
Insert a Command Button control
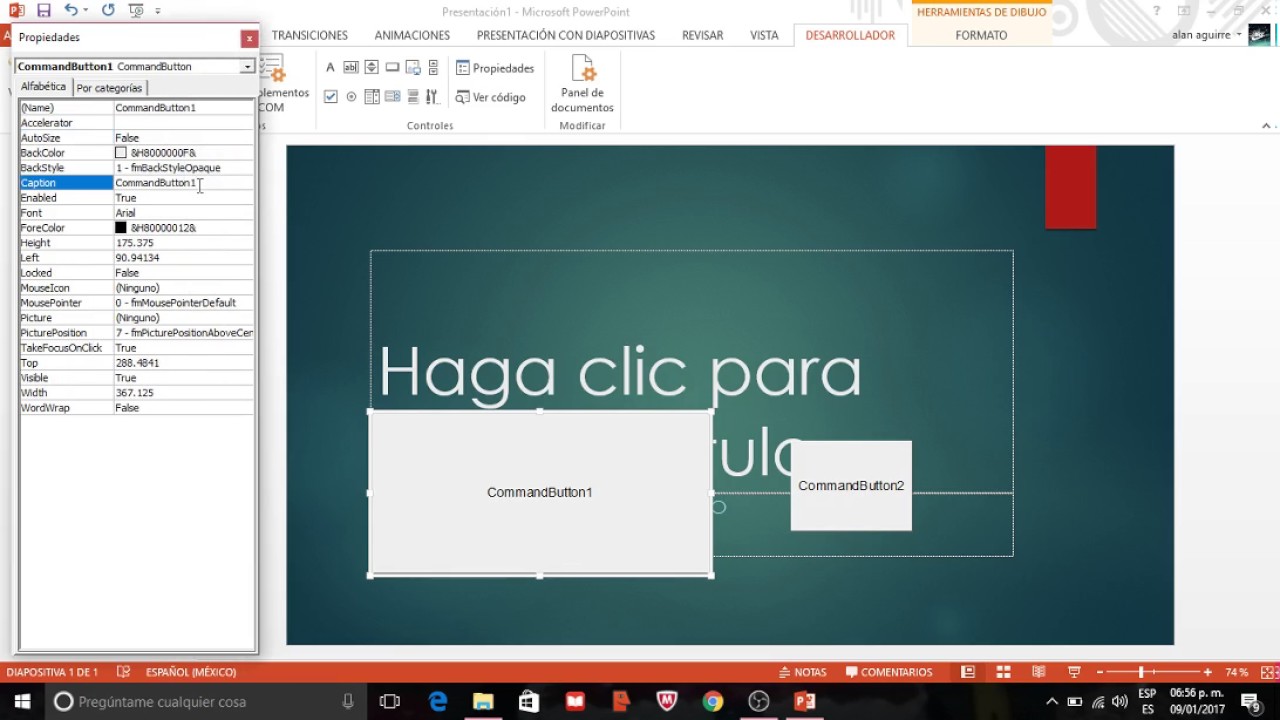392,67
